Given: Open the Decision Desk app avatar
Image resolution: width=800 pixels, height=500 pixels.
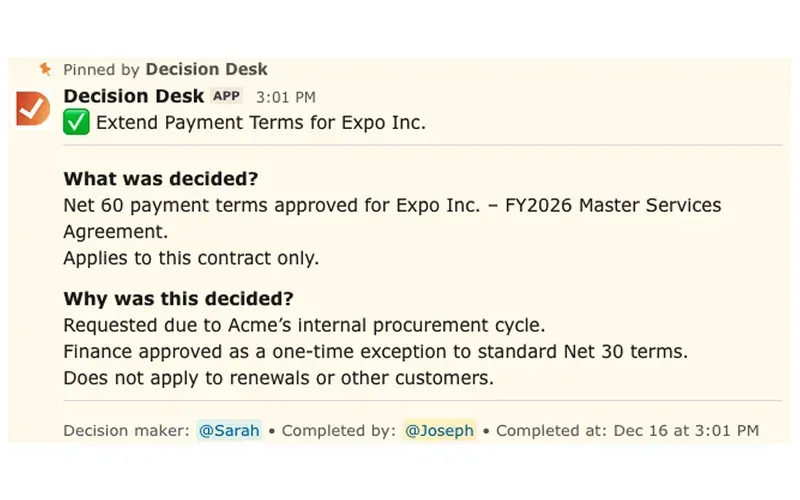Looking at the screenshot, I should click(x=33, y=108).
